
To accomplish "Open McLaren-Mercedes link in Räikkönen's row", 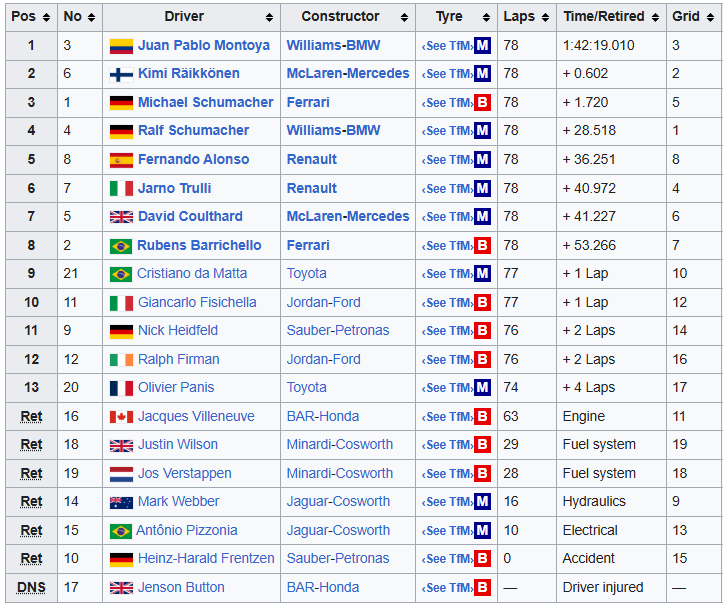I will click(348, 74).
